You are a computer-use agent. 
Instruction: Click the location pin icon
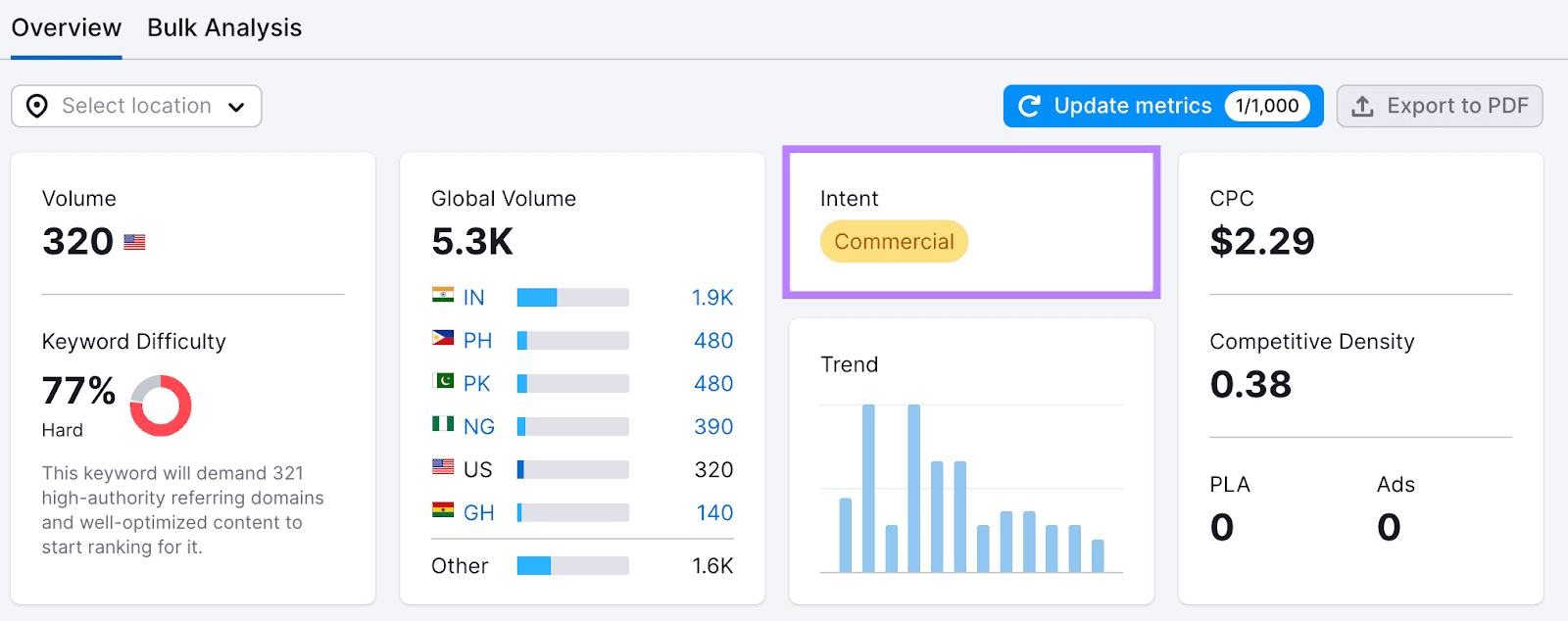click(x=37, y=106)
